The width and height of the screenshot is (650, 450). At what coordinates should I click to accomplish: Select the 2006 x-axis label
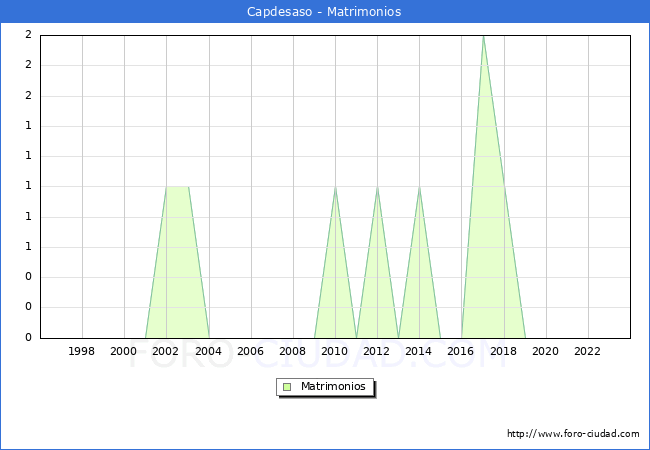click(250, 351)
